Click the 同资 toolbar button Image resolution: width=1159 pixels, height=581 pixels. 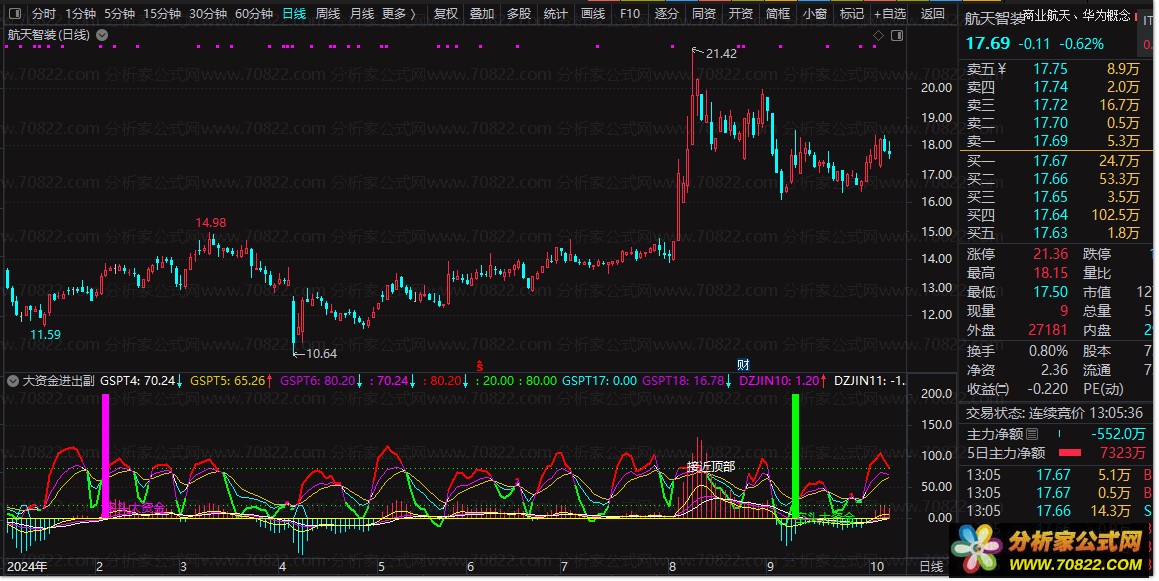tap(704, 13)
